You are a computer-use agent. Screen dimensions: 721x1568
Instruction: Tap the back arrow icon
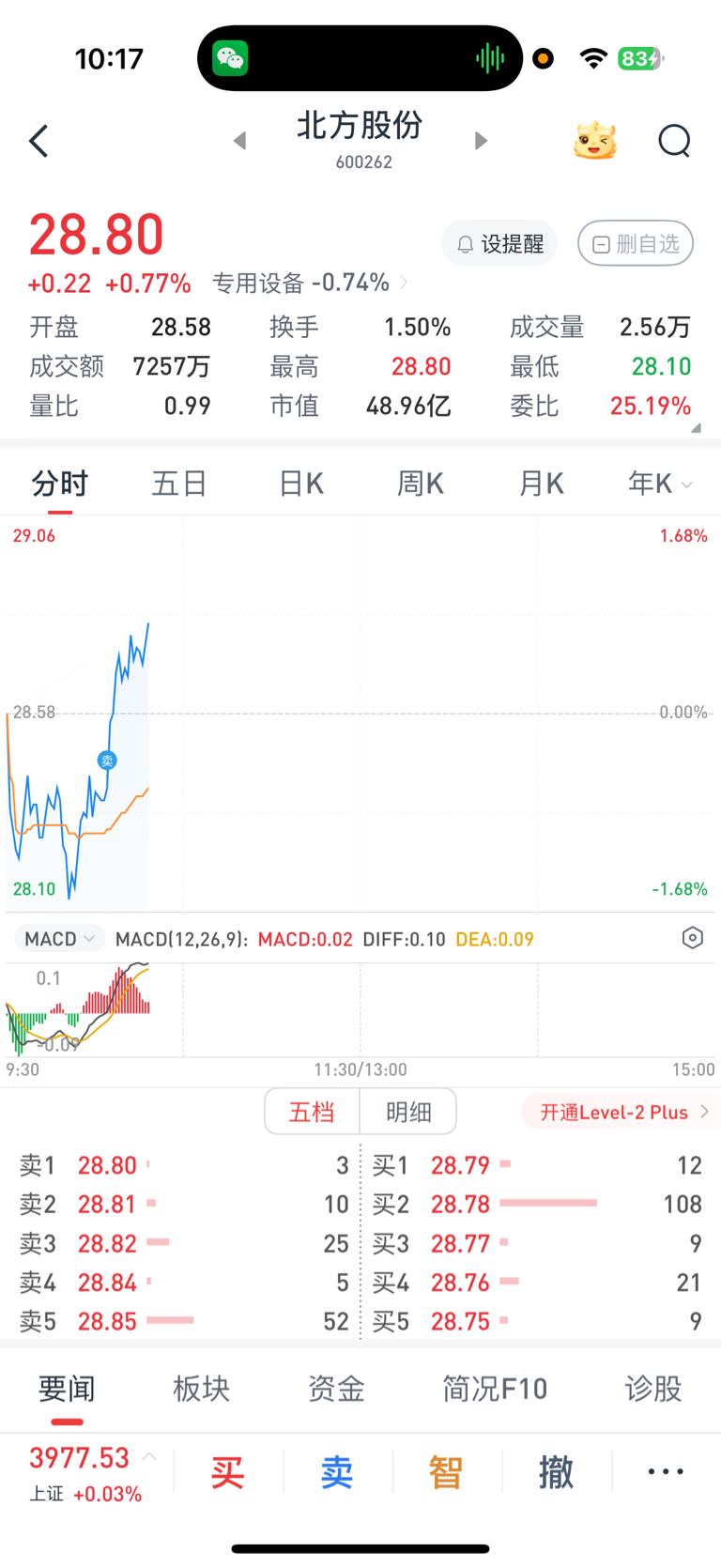tap(38, 142)
